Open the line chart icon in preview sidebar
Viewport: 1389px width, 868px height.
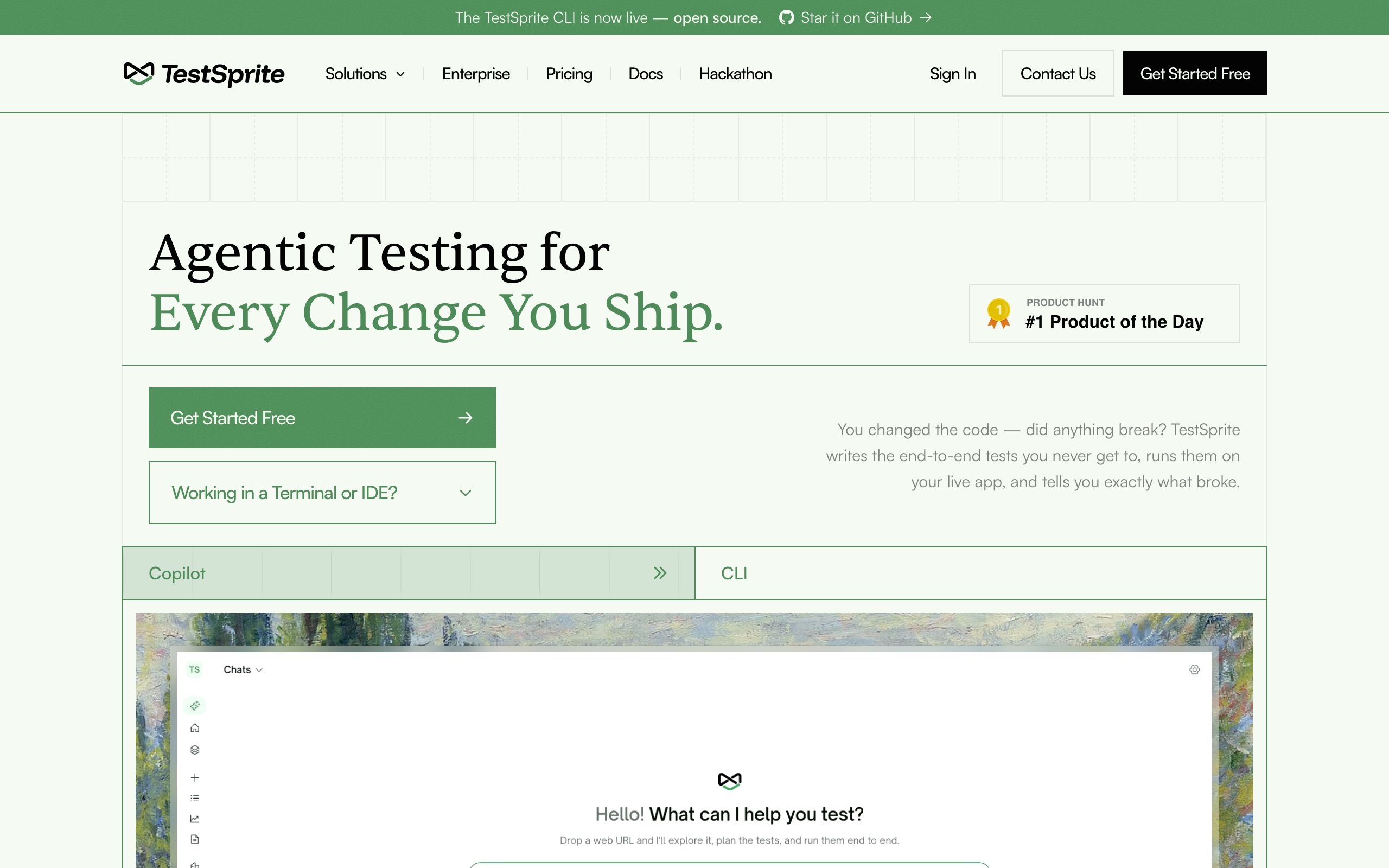tap(195, 819)
